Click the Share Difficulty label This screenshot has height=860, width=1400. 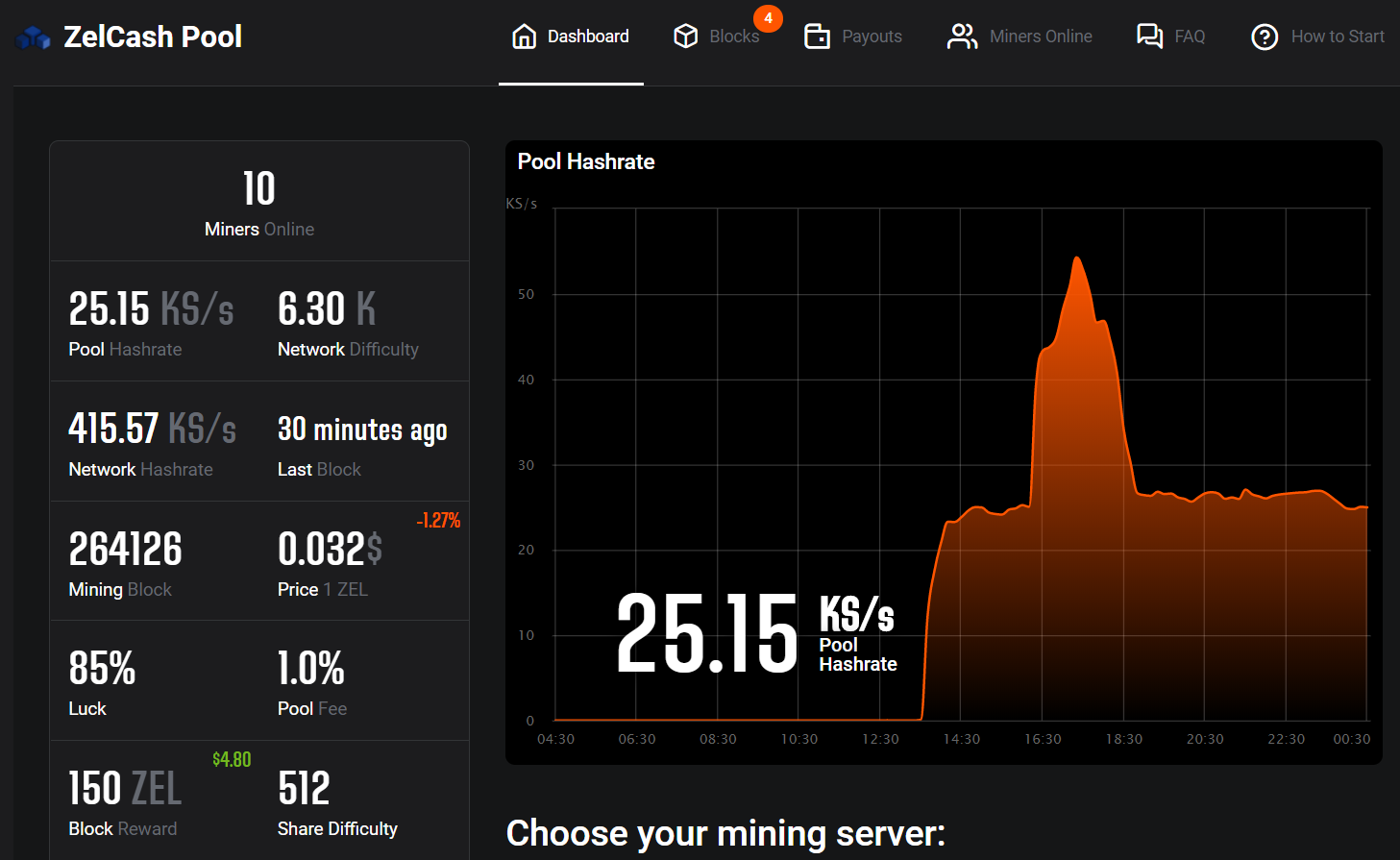337,829
